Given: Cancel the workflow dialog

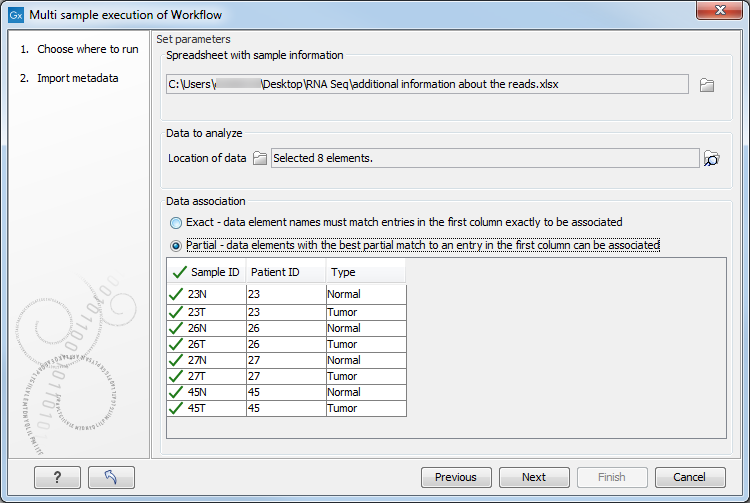Looking at the screenshot, I should 690,477.
